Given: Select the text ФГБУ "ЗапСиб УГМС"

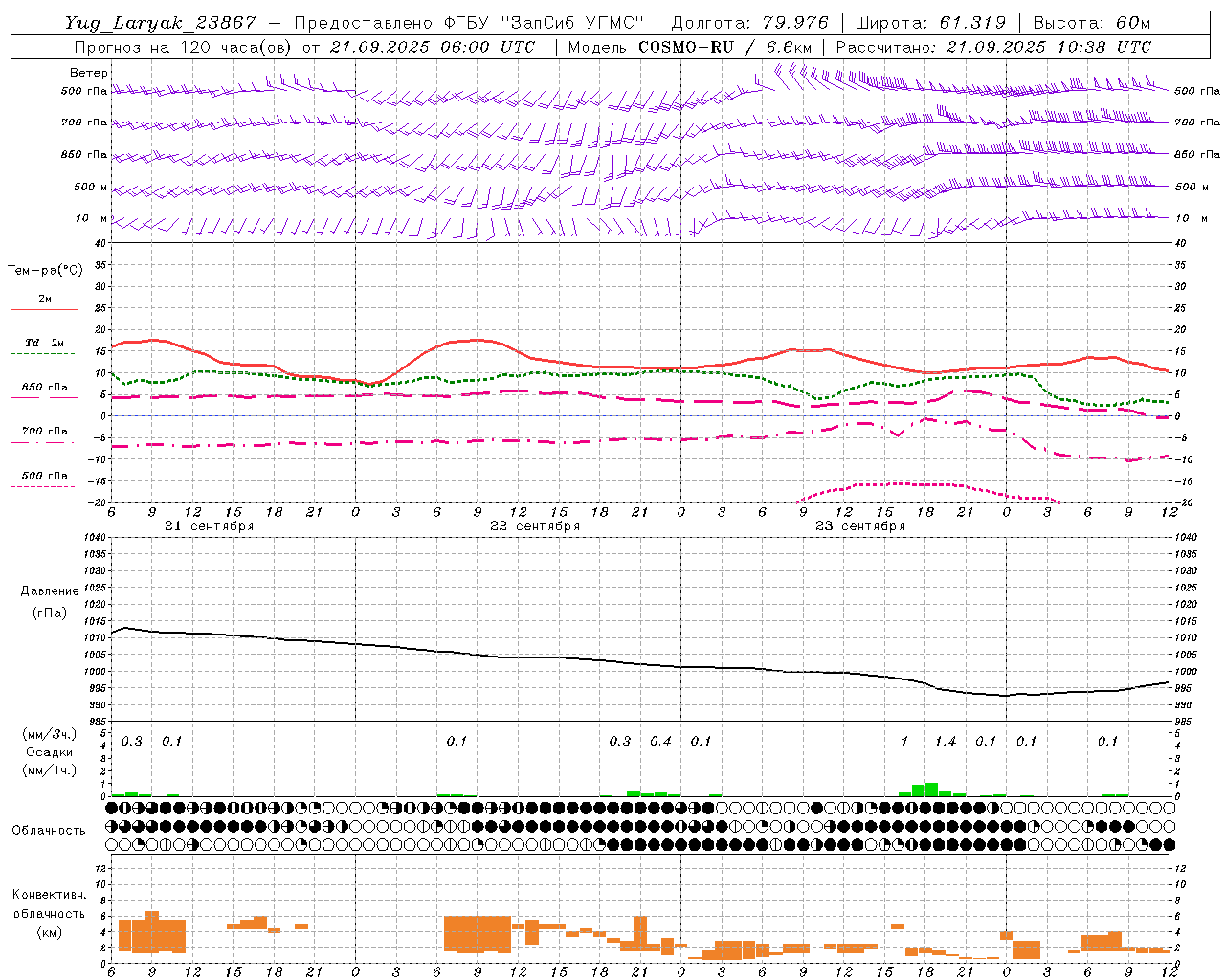Looking at the screenshot, I should point(544,23).
